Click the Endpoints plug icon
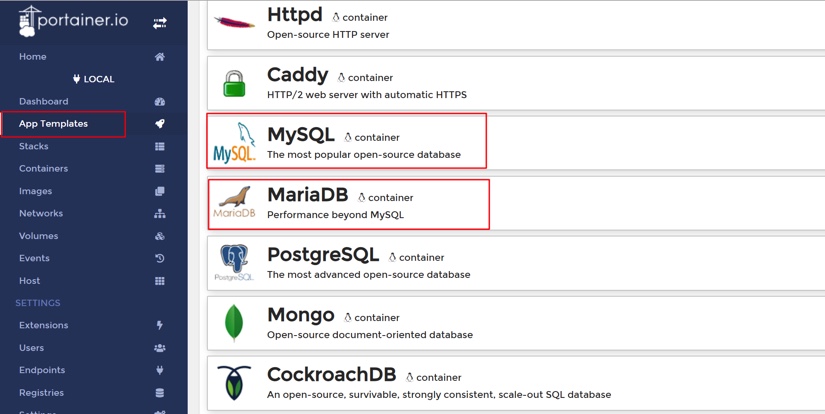The image size is (825, 414). click(x=160, y=371)
